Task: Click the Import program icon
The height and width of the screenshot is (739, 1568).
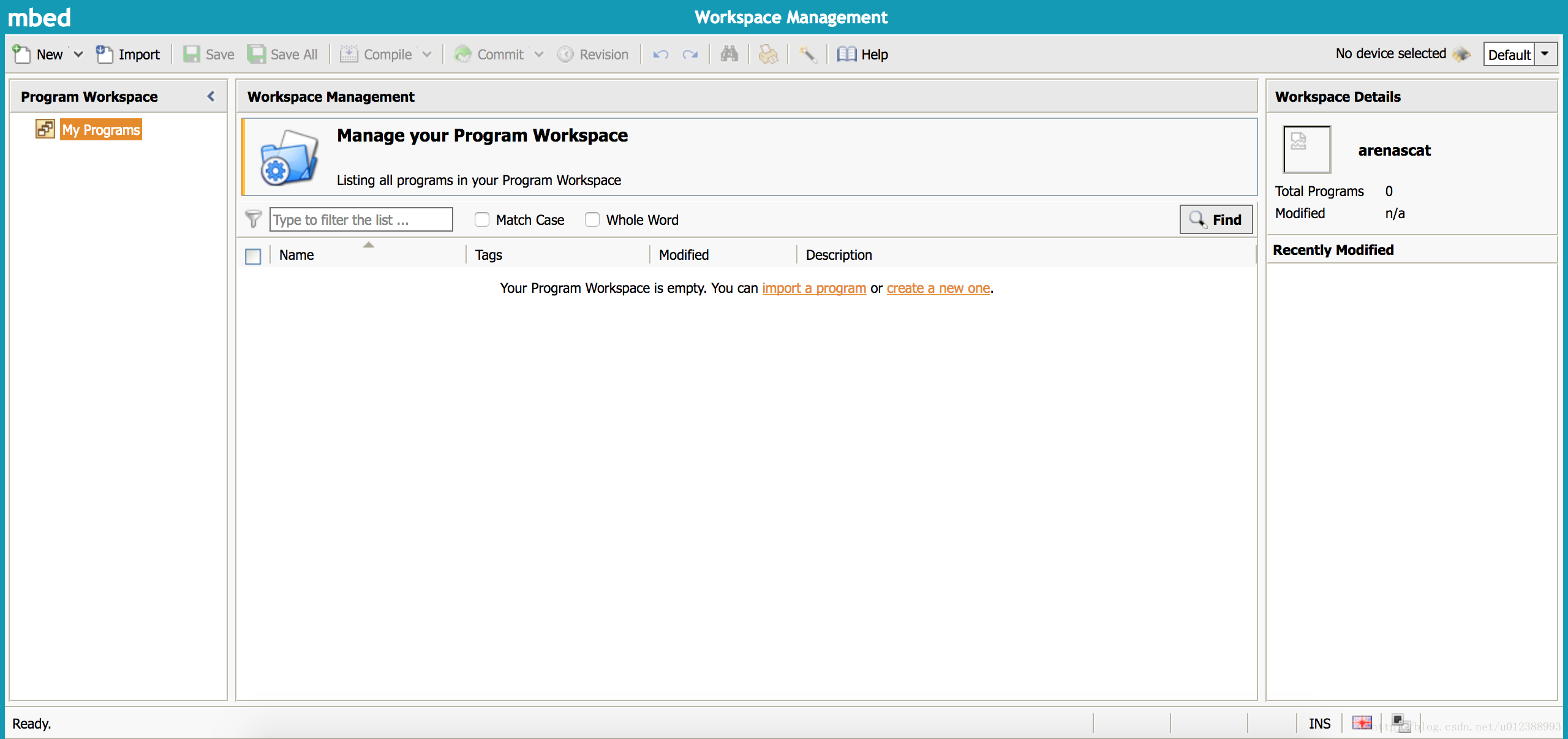Action: tap(104, 54)
